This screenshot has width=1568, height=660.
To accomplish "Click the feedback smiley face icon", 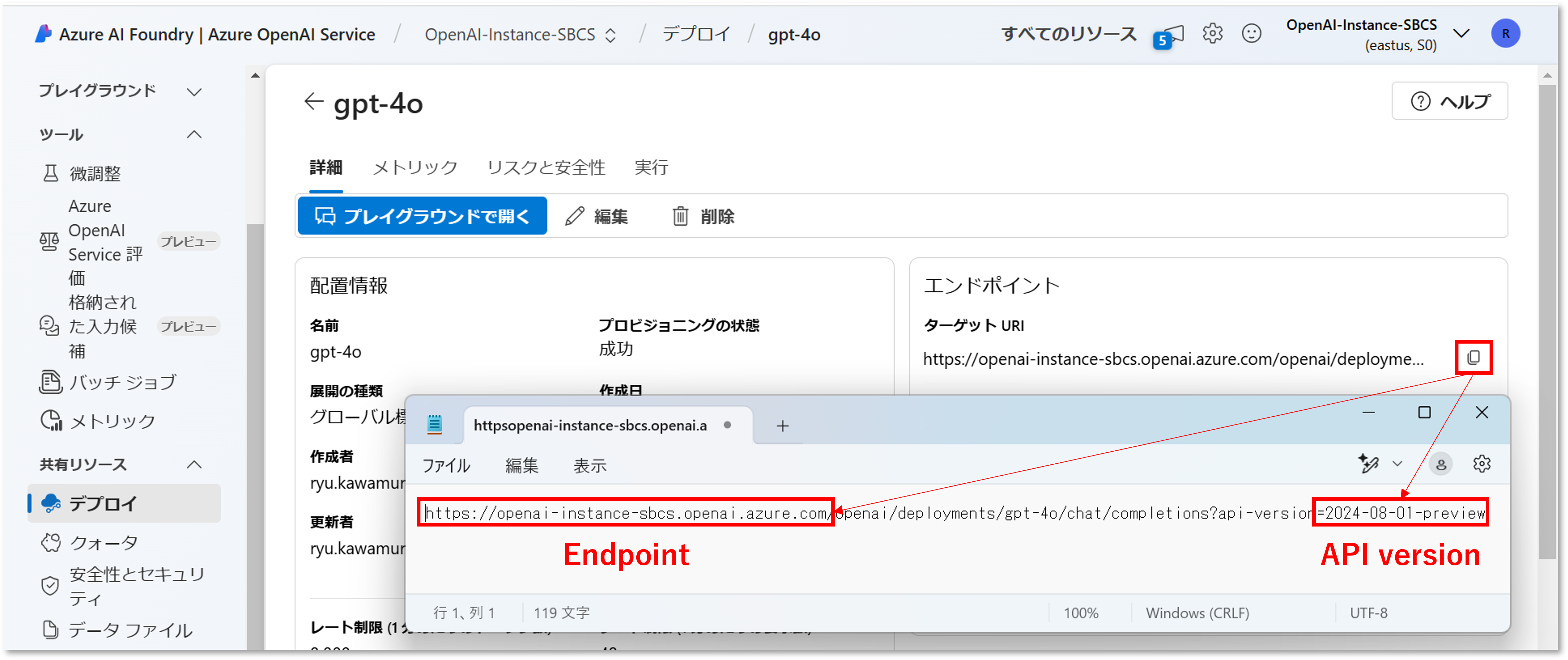I will pos(1251,34).
